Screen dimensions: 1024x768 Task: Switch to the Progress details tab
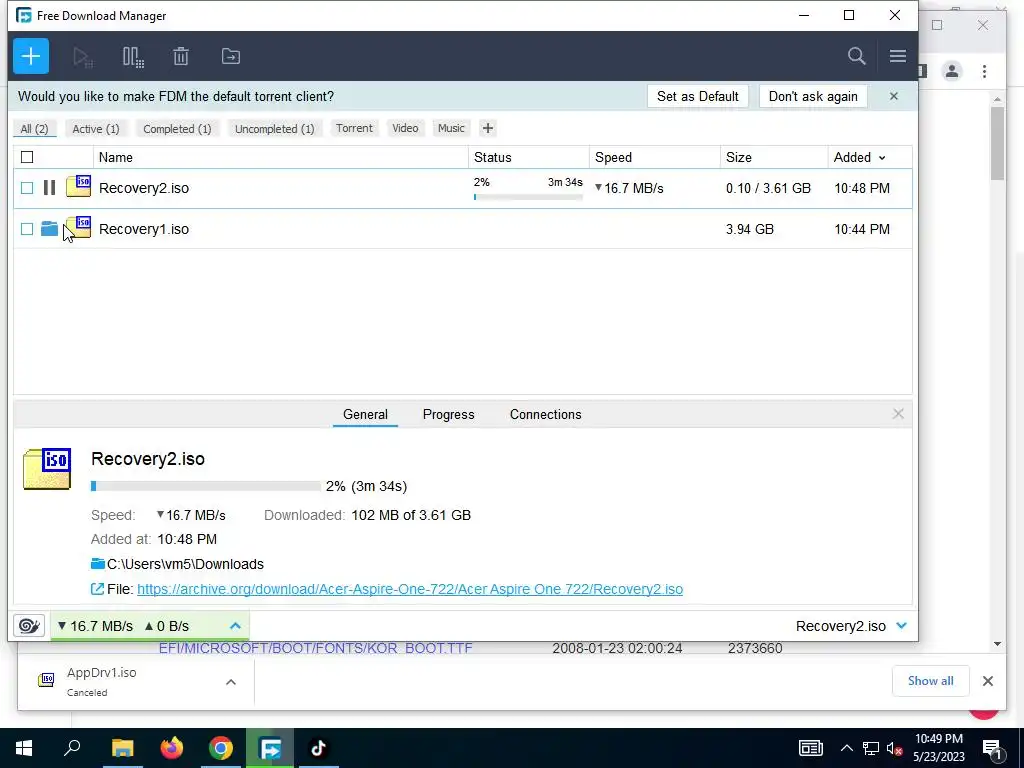[x=449, y=415]
